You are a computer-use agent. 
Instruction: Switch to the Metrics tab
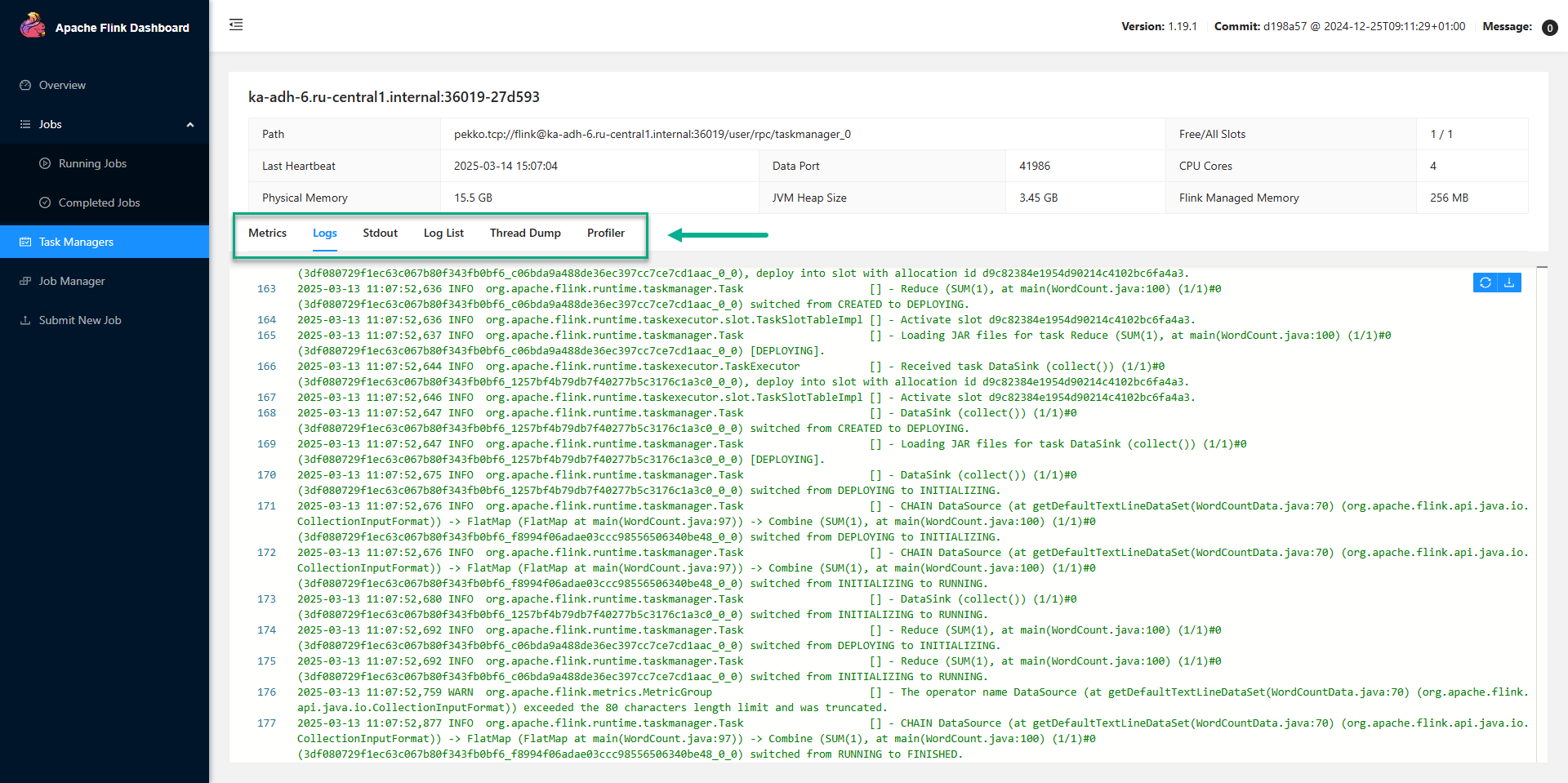click(x=267, y=233)
